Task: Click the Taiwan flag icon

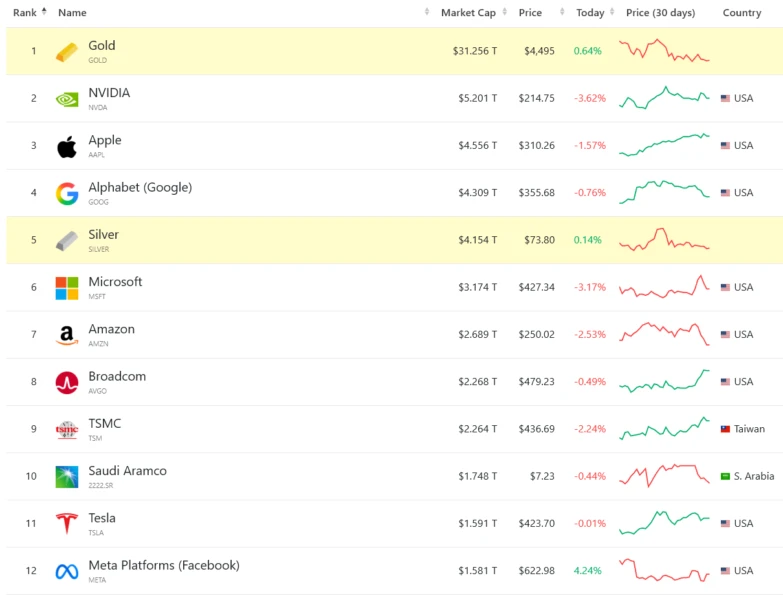Action: (725, 429)
